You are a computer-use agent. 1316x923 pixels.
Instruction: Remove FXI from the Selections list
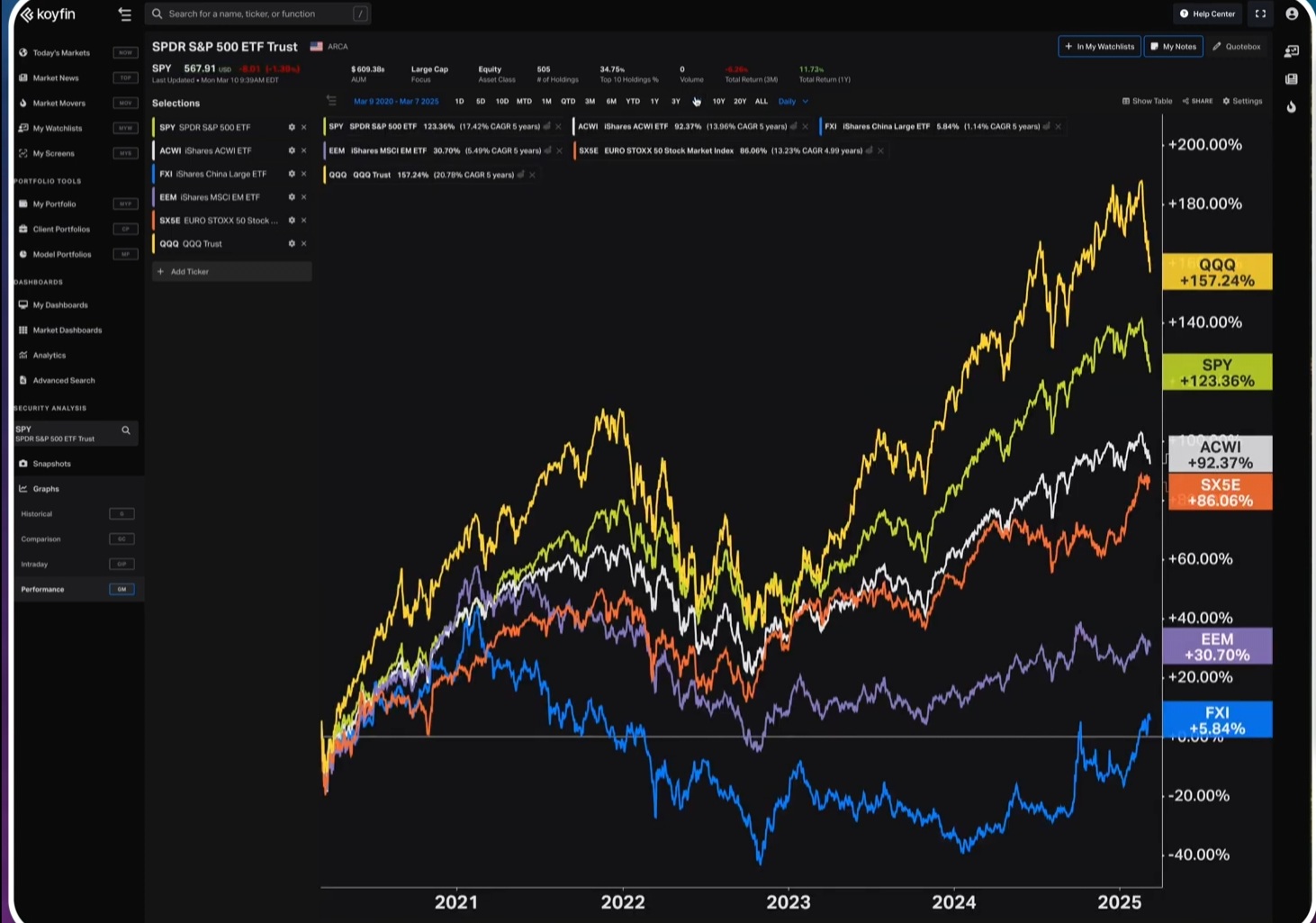304,174
